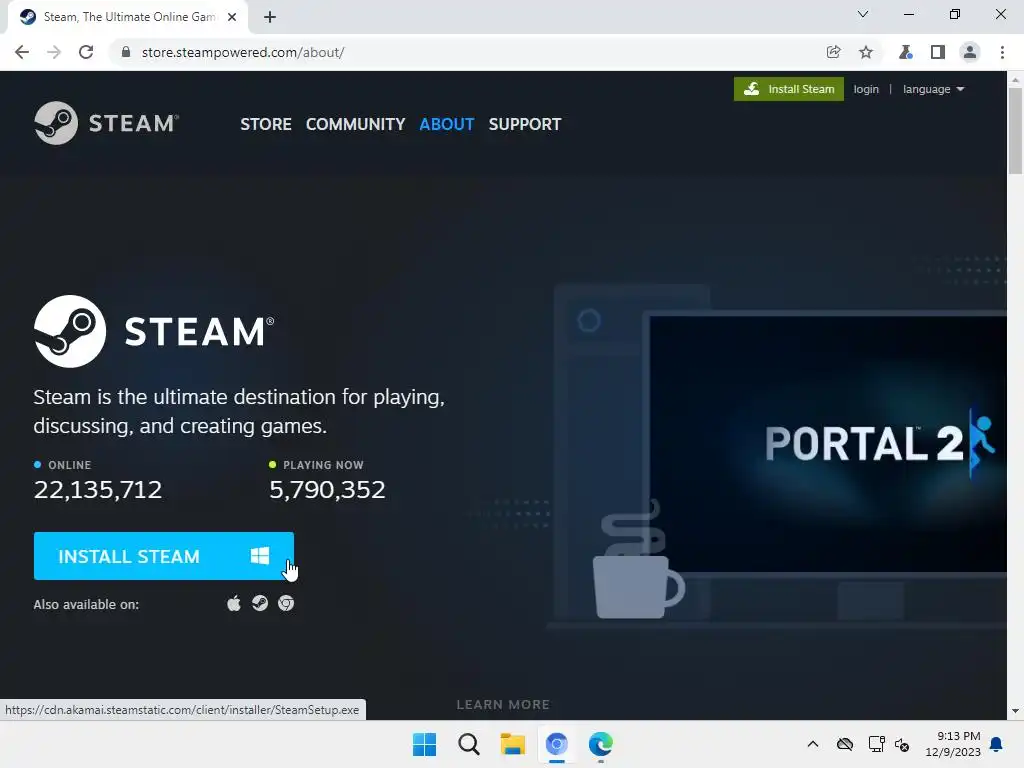
Task: Click the Steam logo in the header
Action: 106,123
